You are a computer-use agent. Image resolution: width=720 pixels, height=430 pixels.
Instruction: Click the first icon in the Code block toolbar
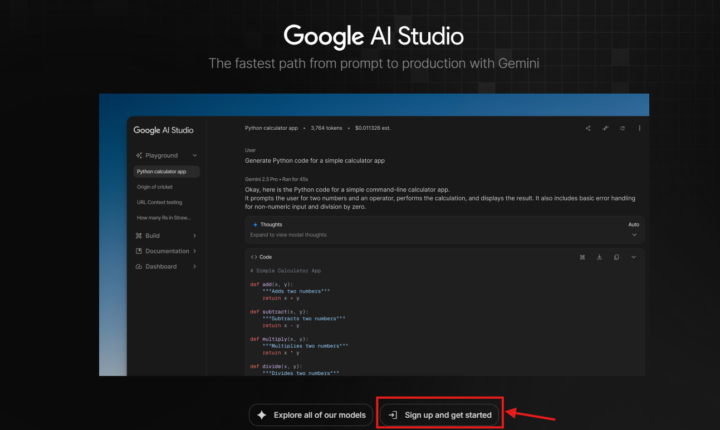pyautogui.click(x=582, y=257)
